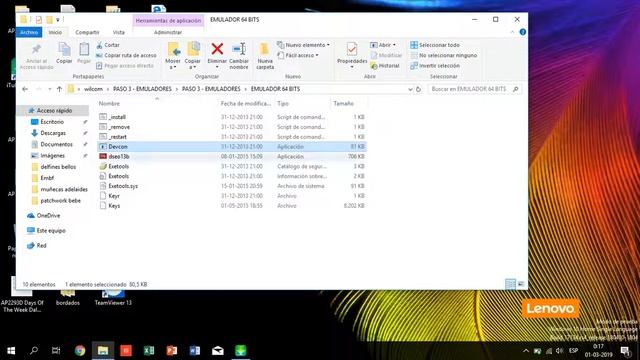Click Seleccionar todo
This screenshot has width=640, height=360.
click(x=435, y=45)
